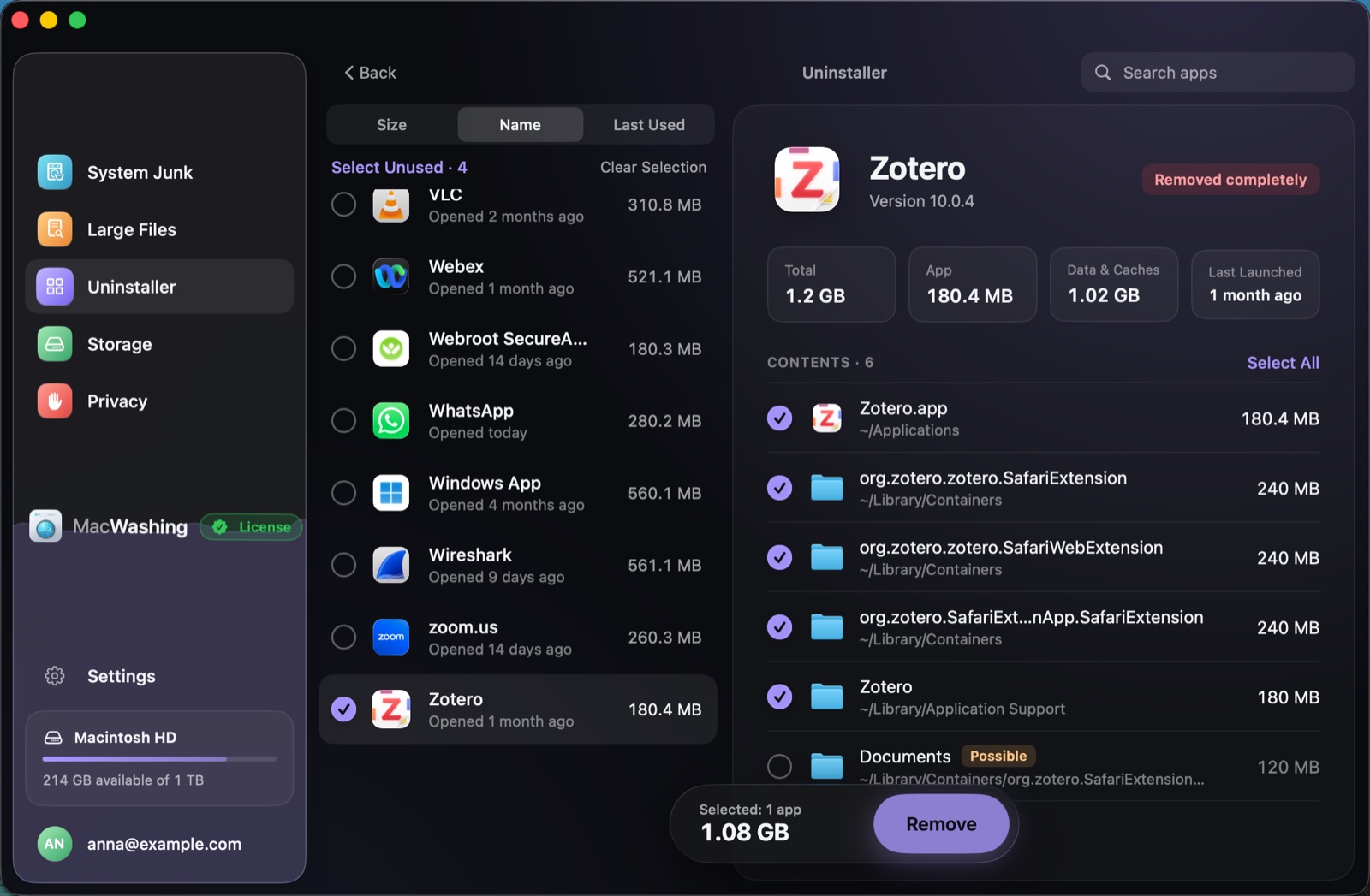Click the Webroot SecureAnywhere app icon
The image size is (1370, 896).
click(x=391, y=348)
